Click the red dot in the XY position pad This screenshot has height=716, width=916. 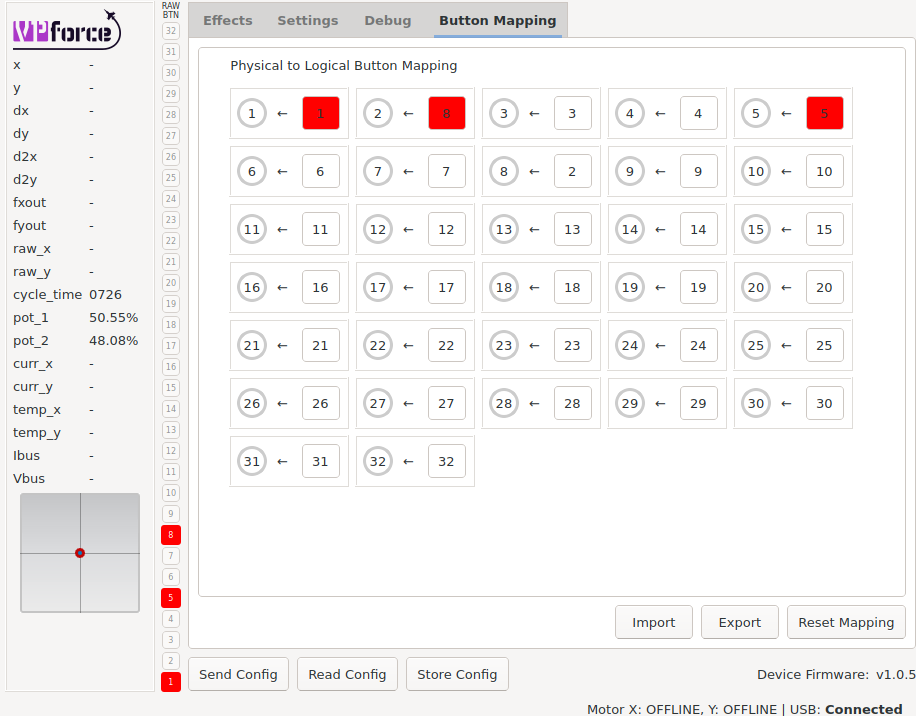80,551
